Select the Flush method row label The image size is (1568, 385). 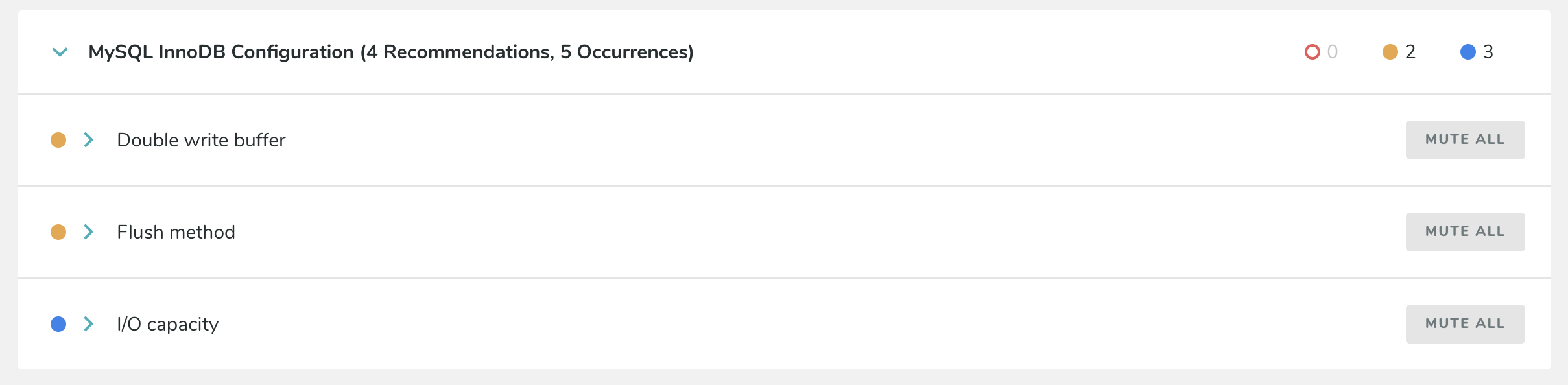[176, 232]
